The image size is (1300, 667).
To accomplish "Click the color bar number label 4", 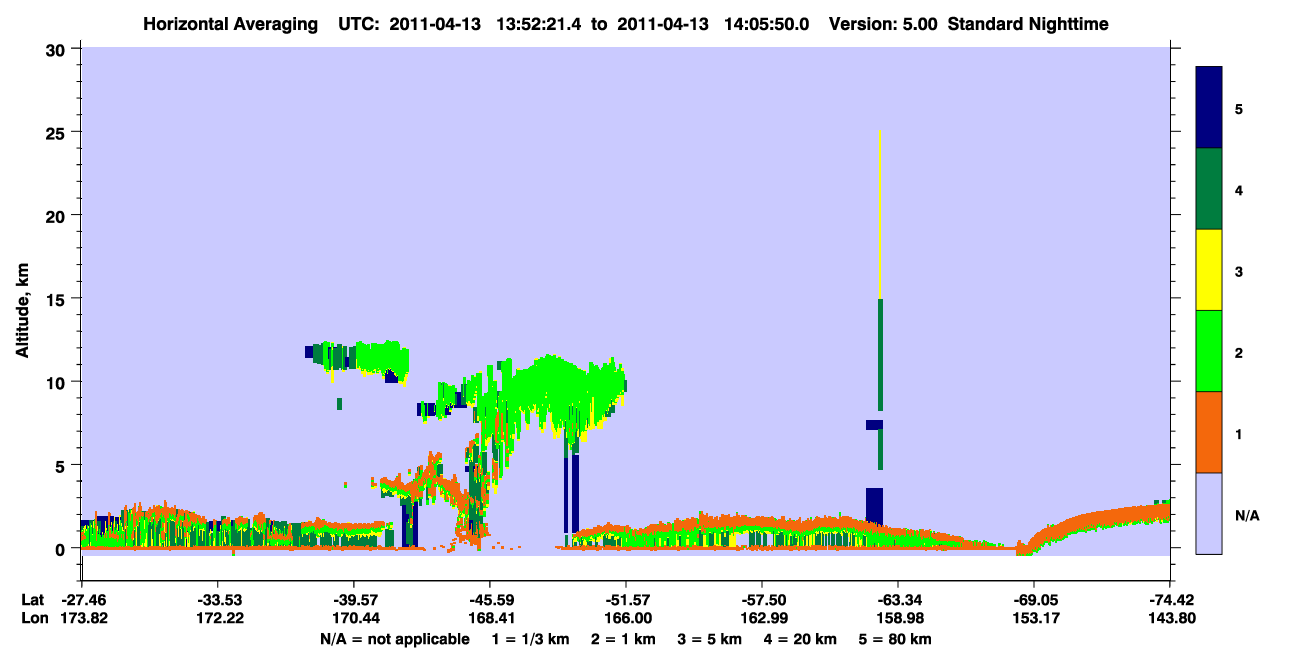I will (x=1239, y=190).
